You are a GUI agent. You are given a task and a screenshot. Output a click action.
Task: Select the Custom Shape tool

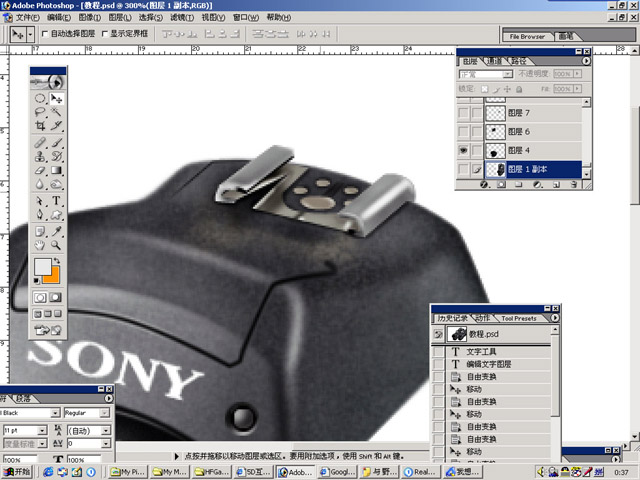coord(56,214)
